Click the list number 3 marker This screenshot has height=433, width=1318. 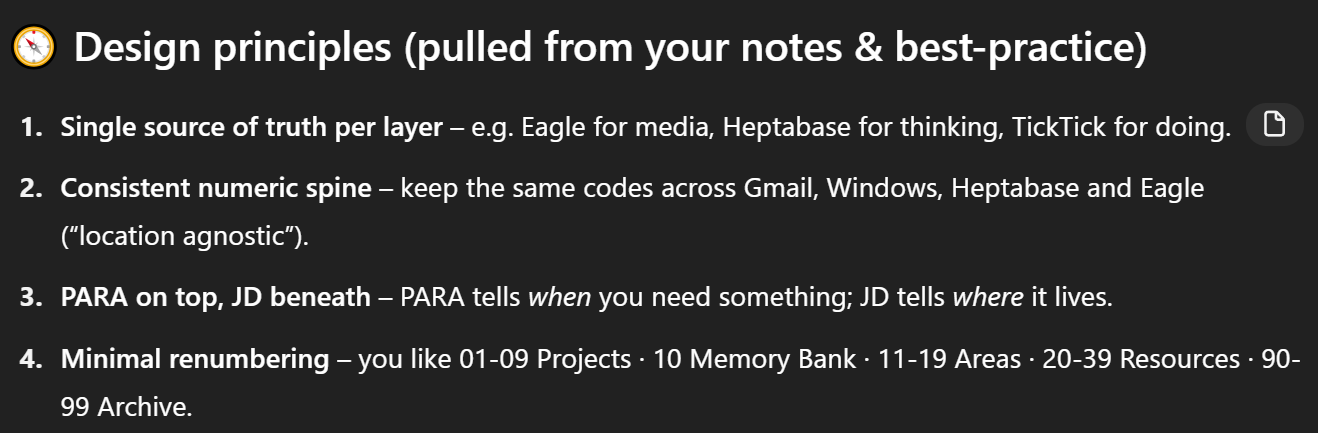click(x=29, y=298)
